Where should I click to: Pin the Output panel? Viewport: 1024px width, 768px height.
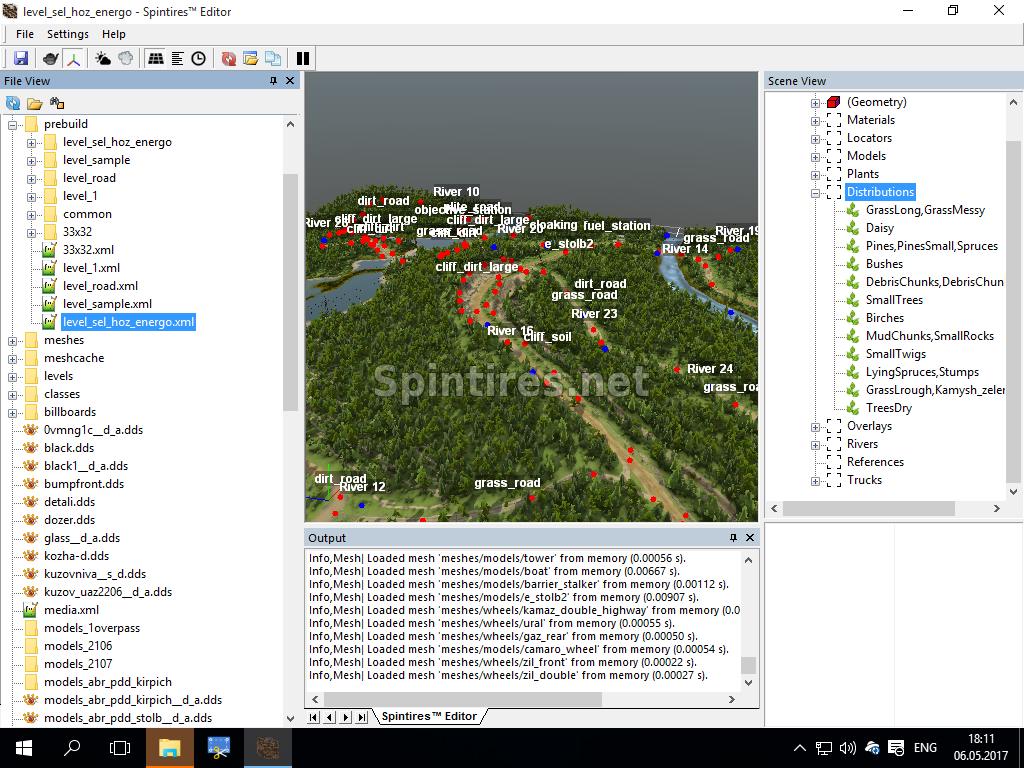coord(733,537)
